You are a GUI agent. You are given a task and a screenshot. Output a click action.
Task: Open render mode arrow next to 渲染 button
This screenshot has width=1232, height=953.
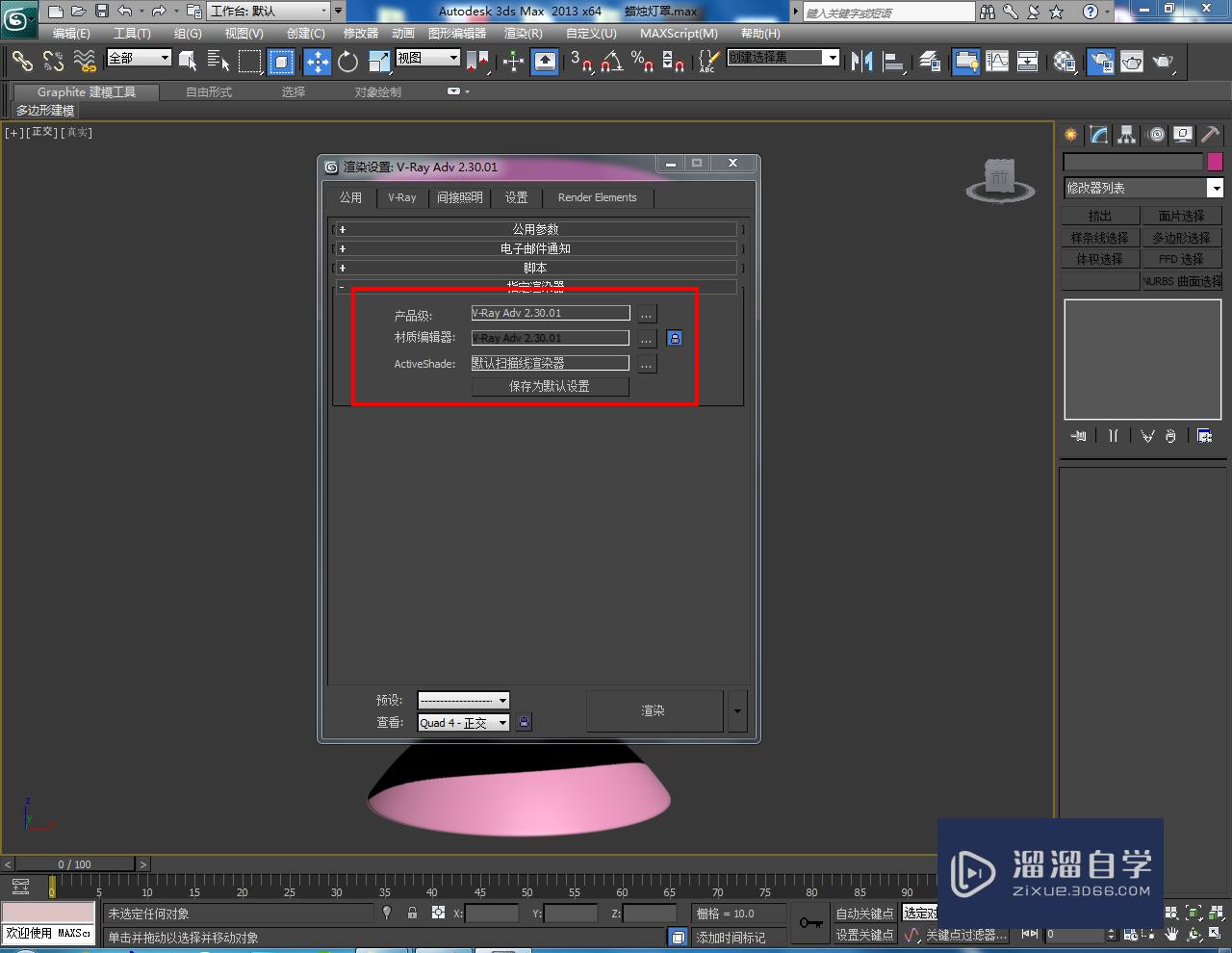pos(737,711)
